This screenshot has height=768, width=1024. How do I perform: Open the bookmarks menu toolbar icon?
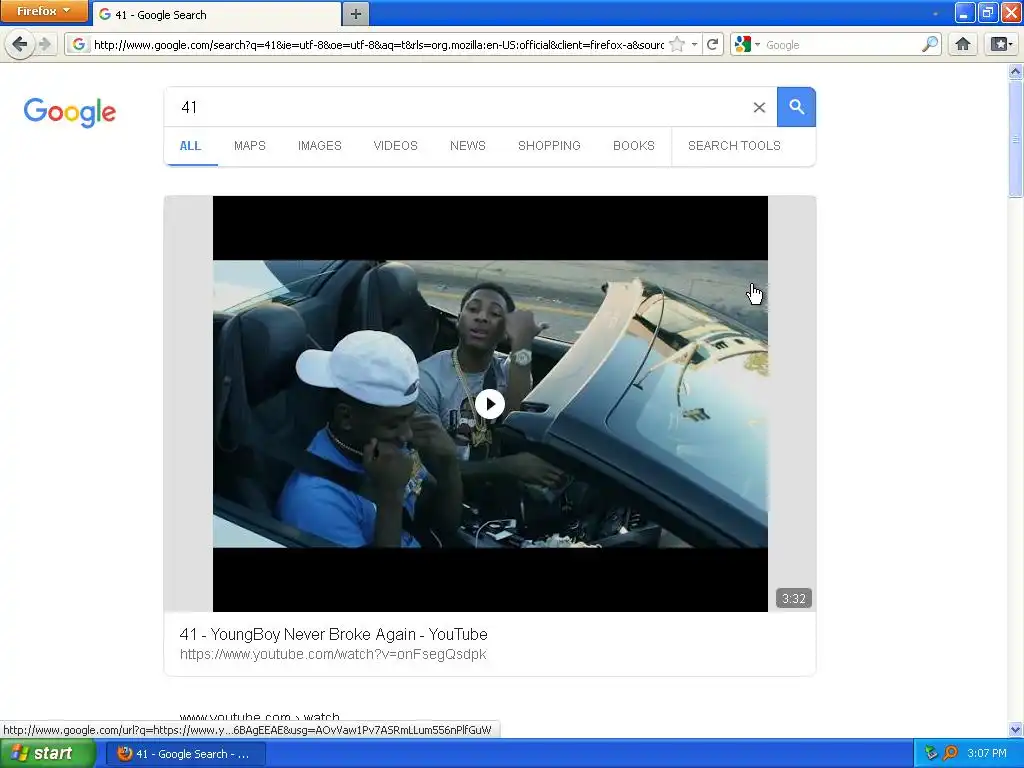point(1002,44)
